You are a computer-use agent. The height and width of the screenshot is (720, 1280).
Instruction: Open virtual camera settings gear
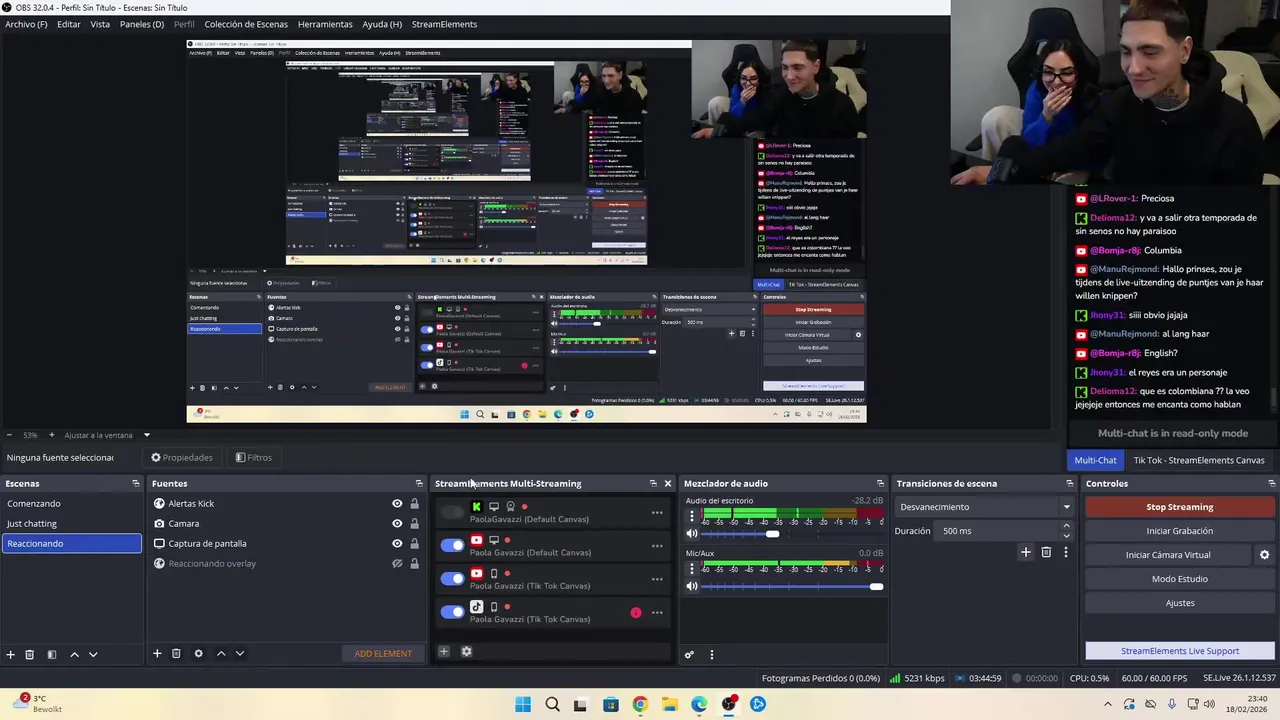1264,555
